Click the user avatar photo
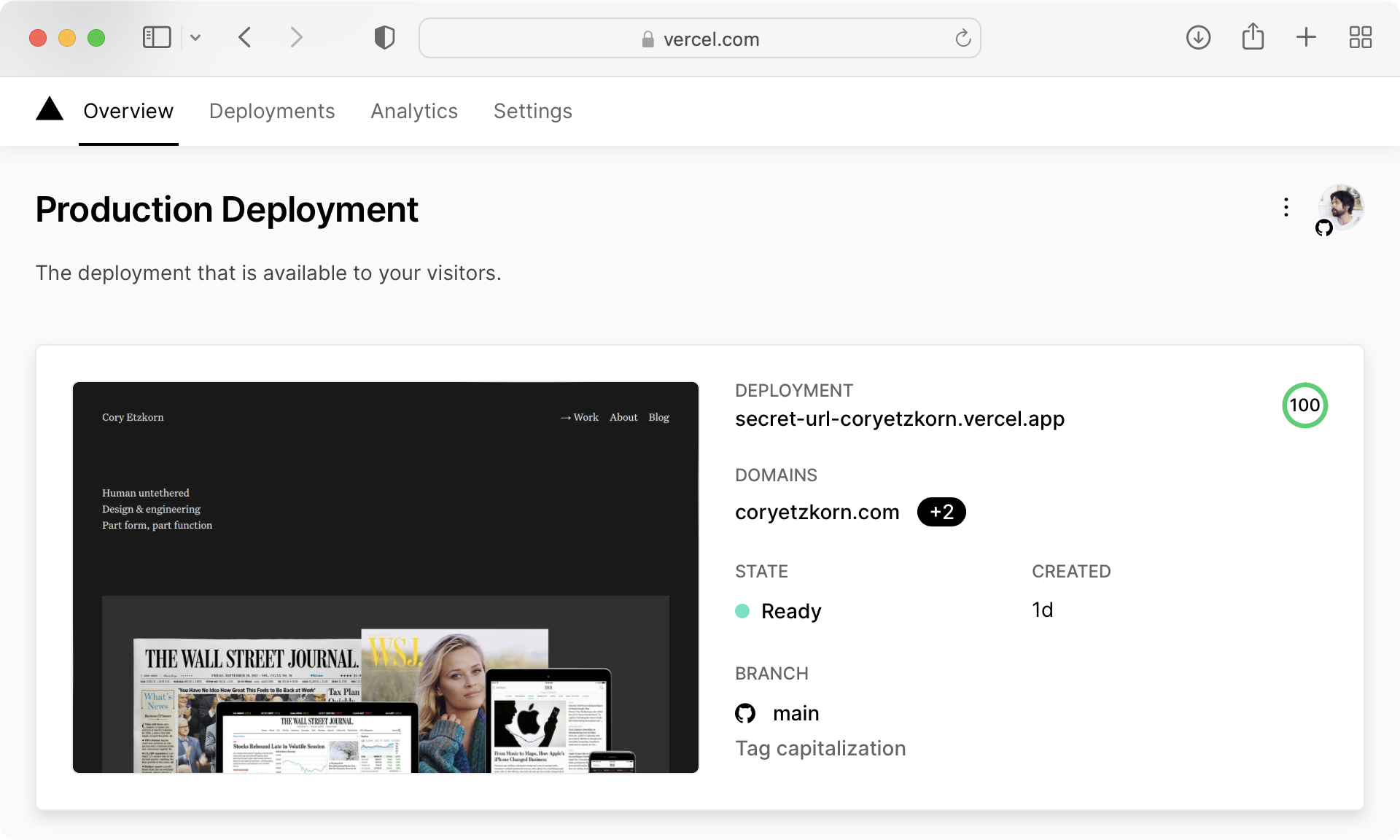1400x840 pixels. click(1342, 206)
